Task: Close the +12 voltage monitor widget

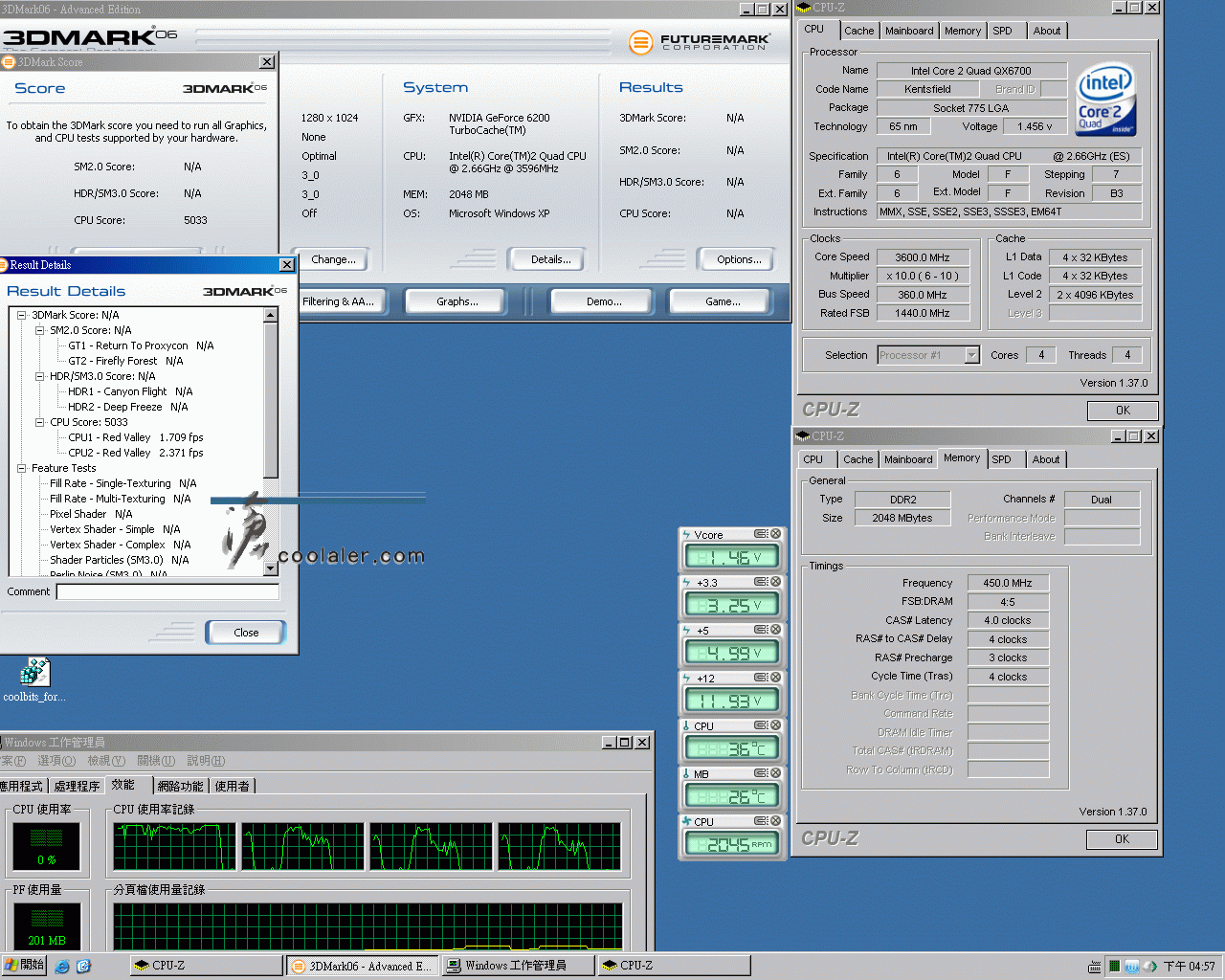Action: 776,678
